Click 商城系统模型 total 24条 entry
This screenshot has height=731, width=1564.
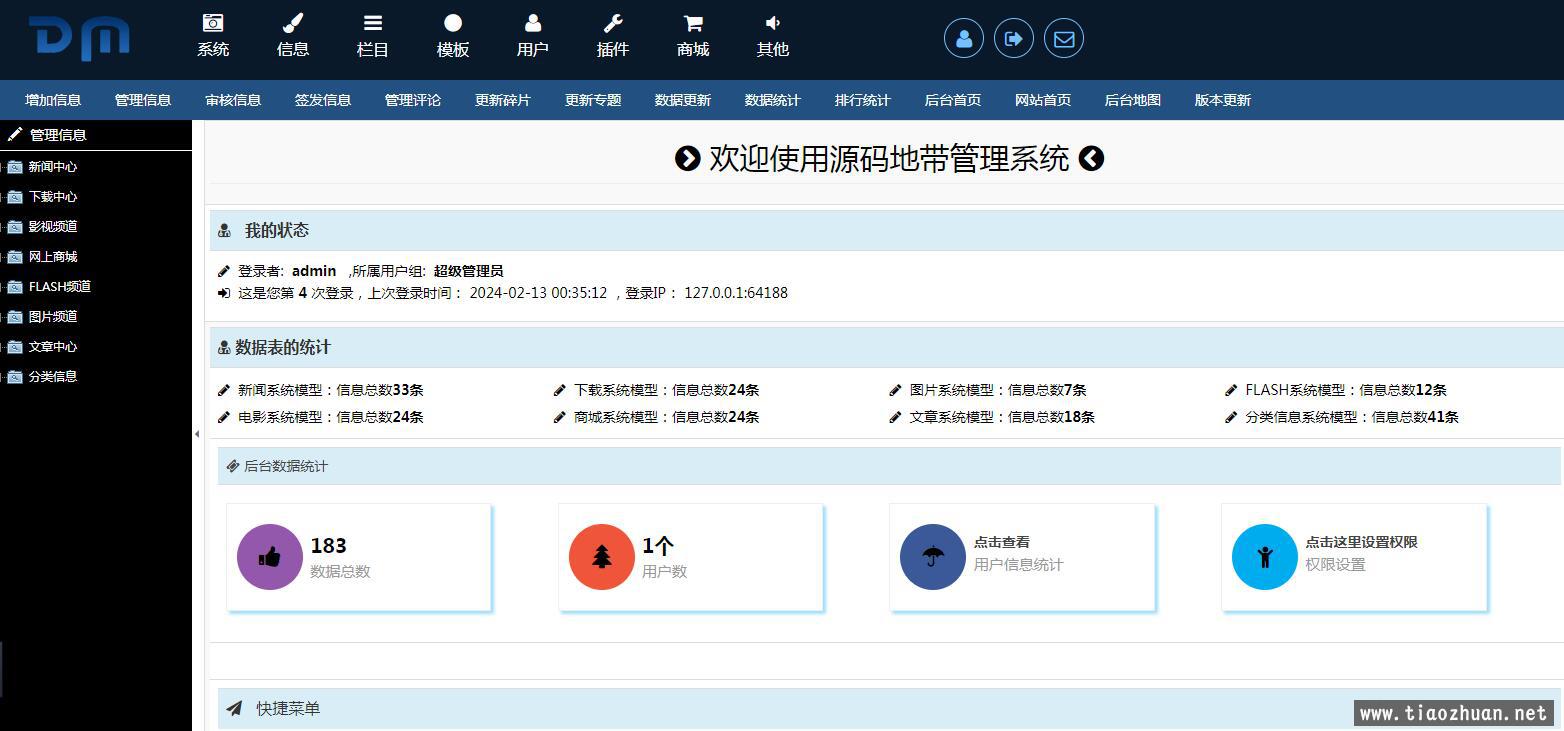[x=666, y=417]
